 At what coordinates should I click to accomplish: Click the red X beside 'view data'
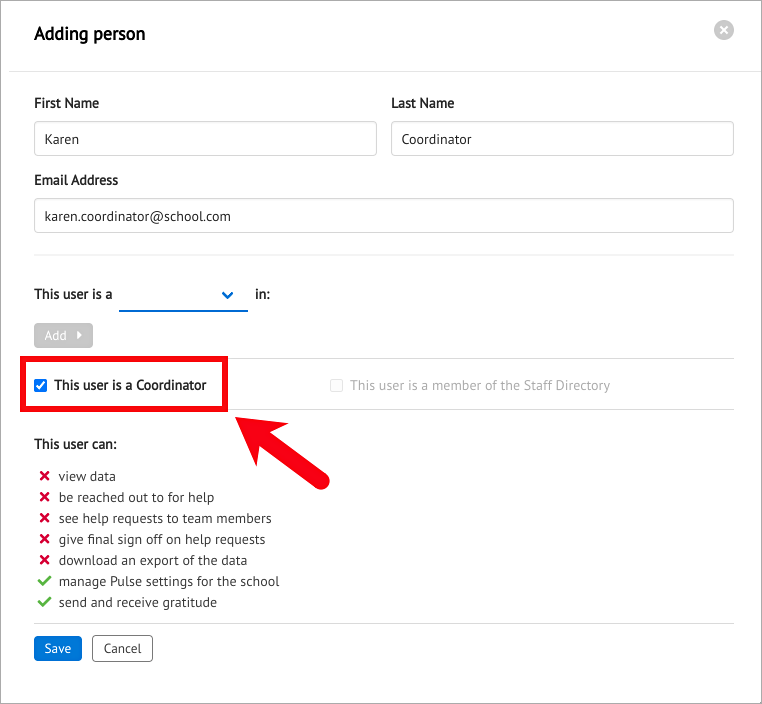[44, 476]
